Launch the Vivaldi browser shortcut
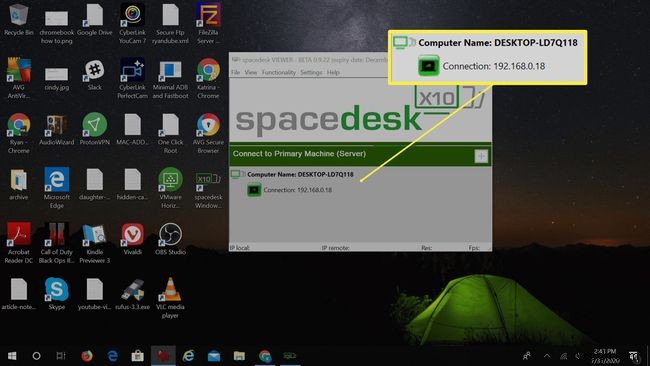Image resolution: width=650 pixels, height=366 pixels. coord(132,239)
